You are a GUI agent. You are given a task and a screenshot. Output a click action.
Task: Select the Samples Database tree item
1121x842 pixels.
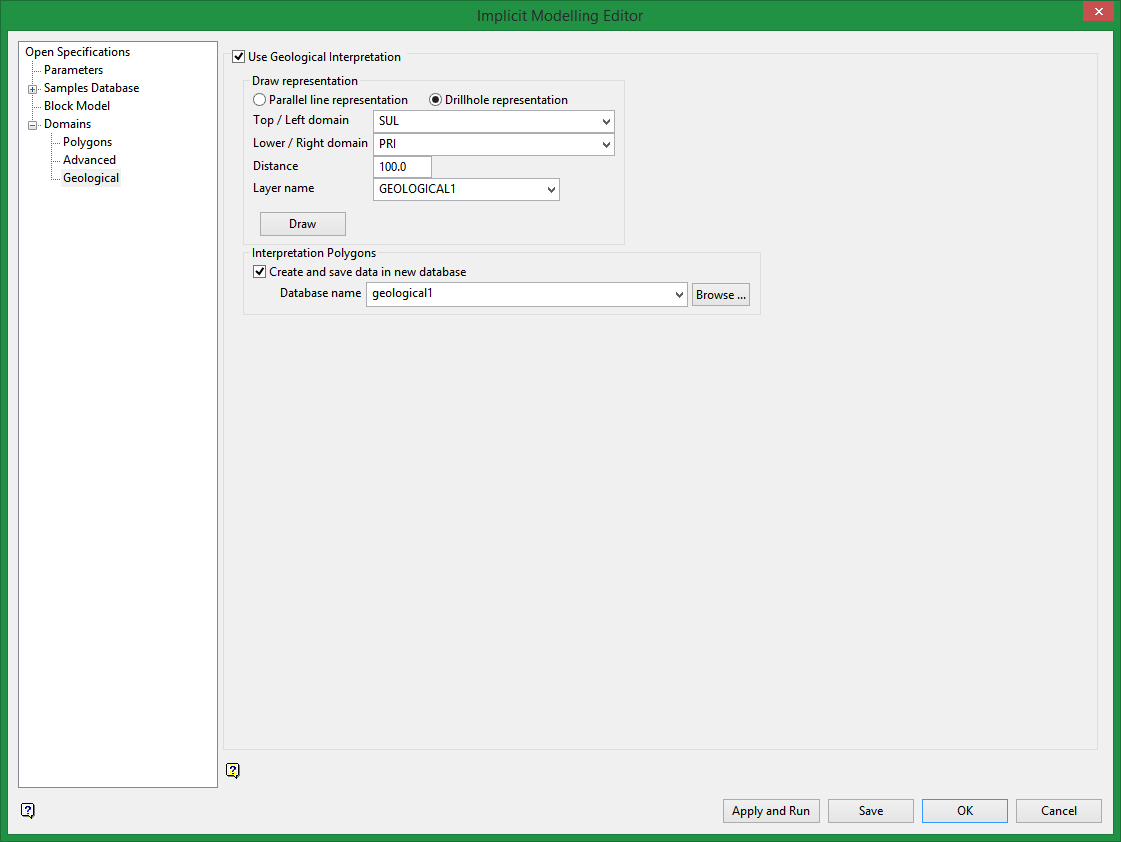coord(92,87)
